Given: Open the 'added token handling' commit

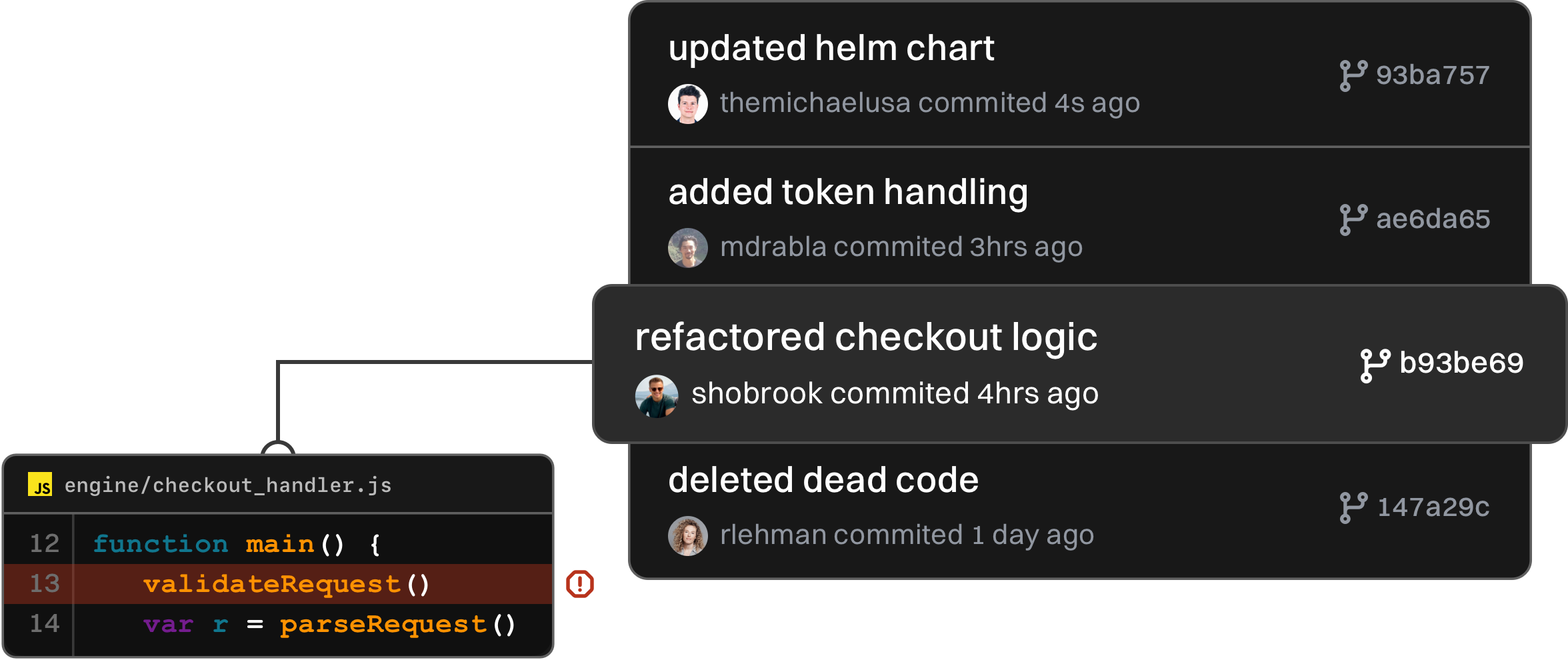Looking at the screenshot, I should click(x=847, y=193).
